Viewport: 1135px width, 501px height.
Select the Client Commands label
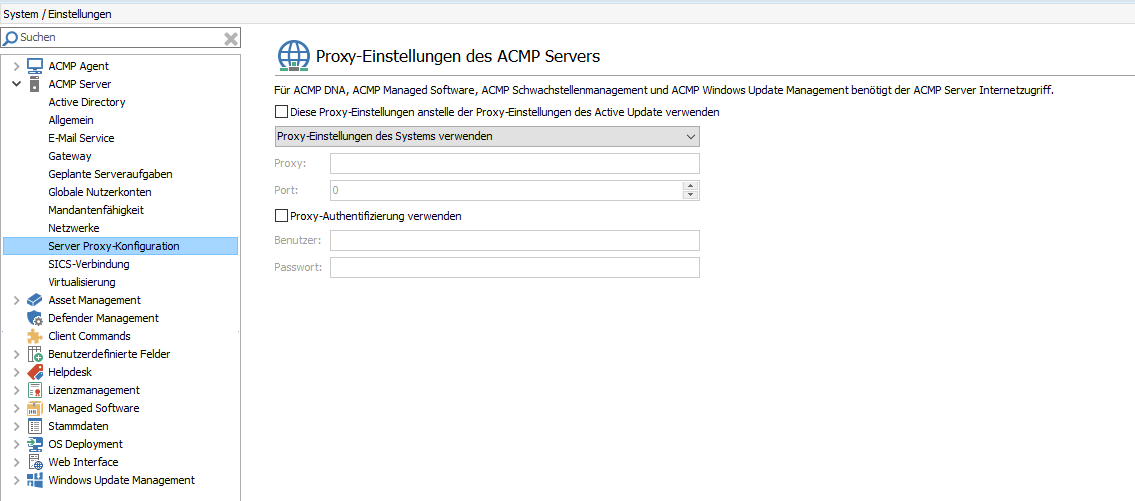pos(89,336)
